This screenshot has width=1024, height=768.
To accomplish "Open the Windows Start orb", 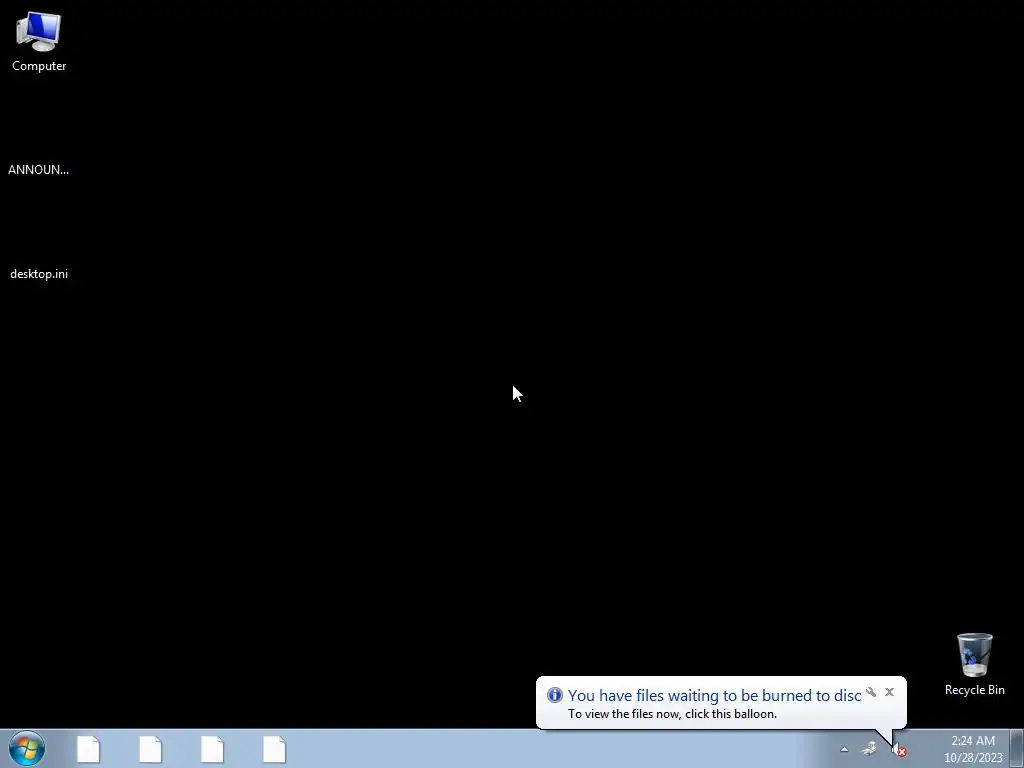I will point(27,749).
